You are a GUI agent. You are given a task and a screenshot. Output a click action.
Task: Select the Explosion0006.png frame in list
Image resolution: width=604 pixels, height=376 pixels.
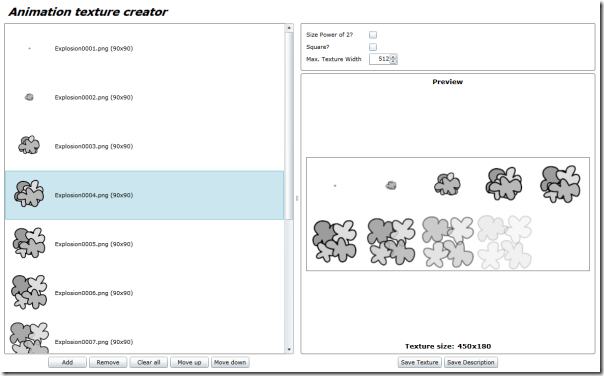tap(144, 293)
